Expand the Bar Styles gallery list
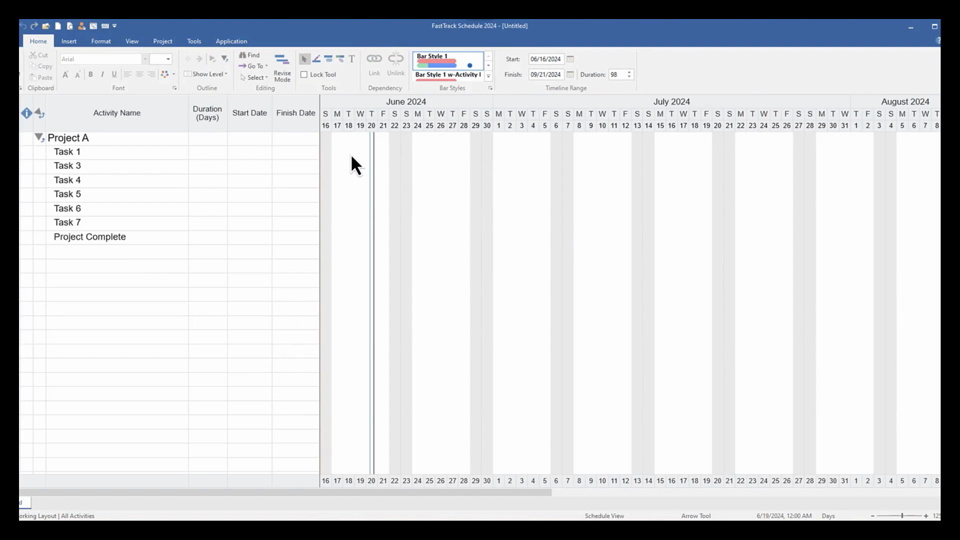This screenshot has height=540, width=960. pyautogui.click(x=489, y=76)
